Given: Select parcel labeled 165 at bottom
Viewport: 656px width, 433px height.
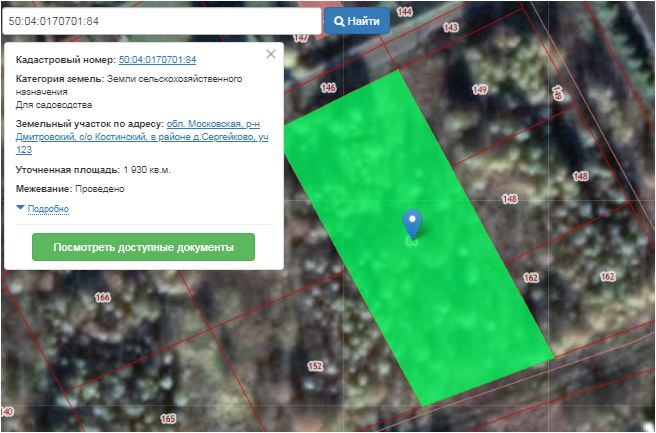Looking at the screenshot, I should [168, 418].
